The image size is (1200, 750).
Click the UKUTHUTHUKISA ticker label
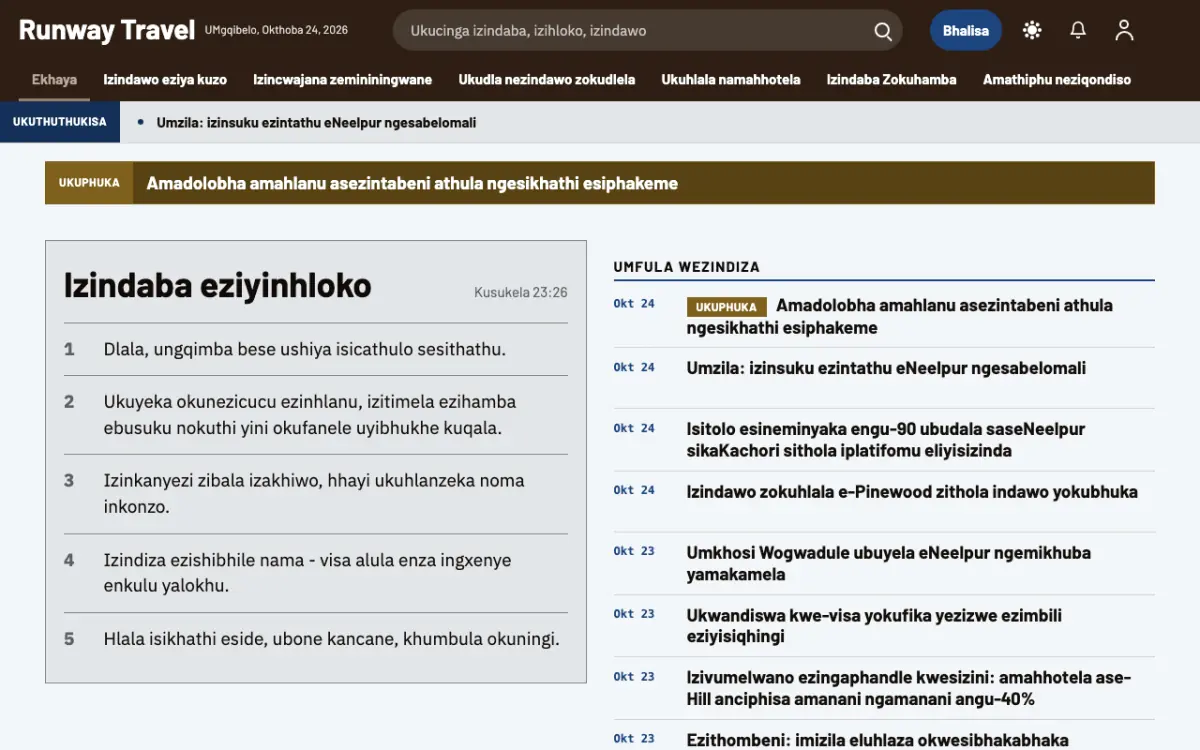click(60, 122)
